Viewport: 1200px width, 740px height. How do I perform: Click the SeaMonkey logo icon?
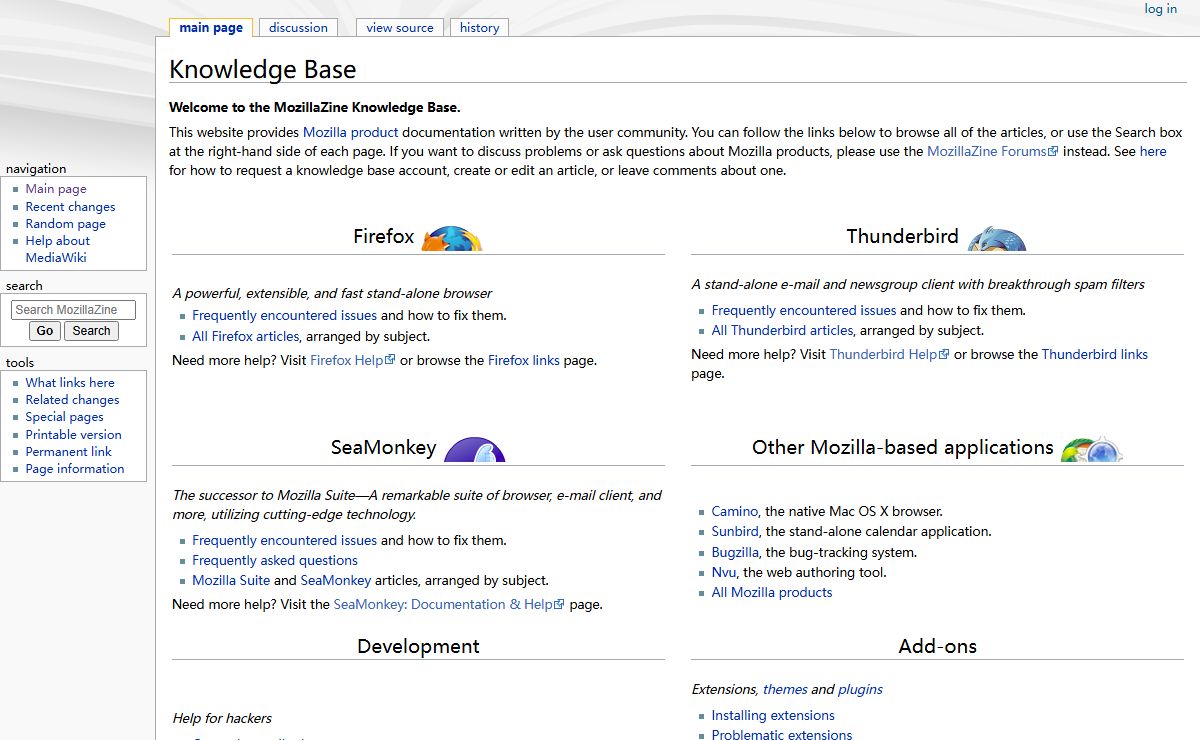(x=474, y=449)
